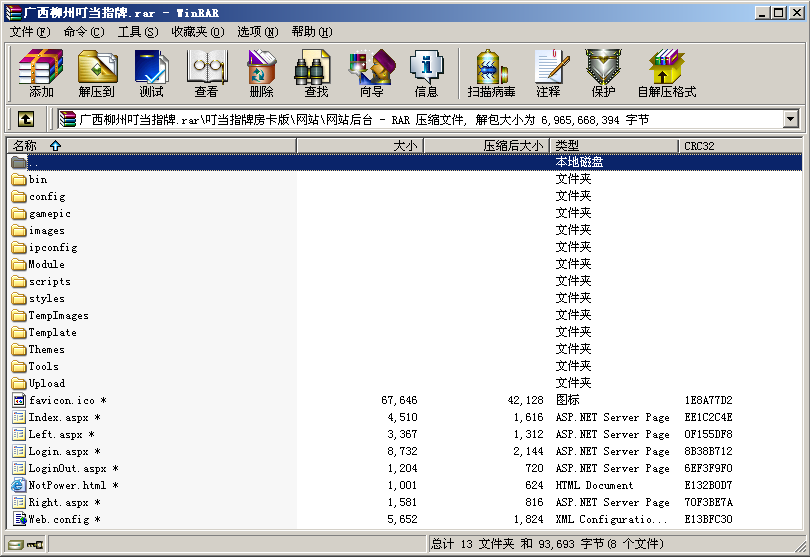Select the config folder

click(47, 197)
